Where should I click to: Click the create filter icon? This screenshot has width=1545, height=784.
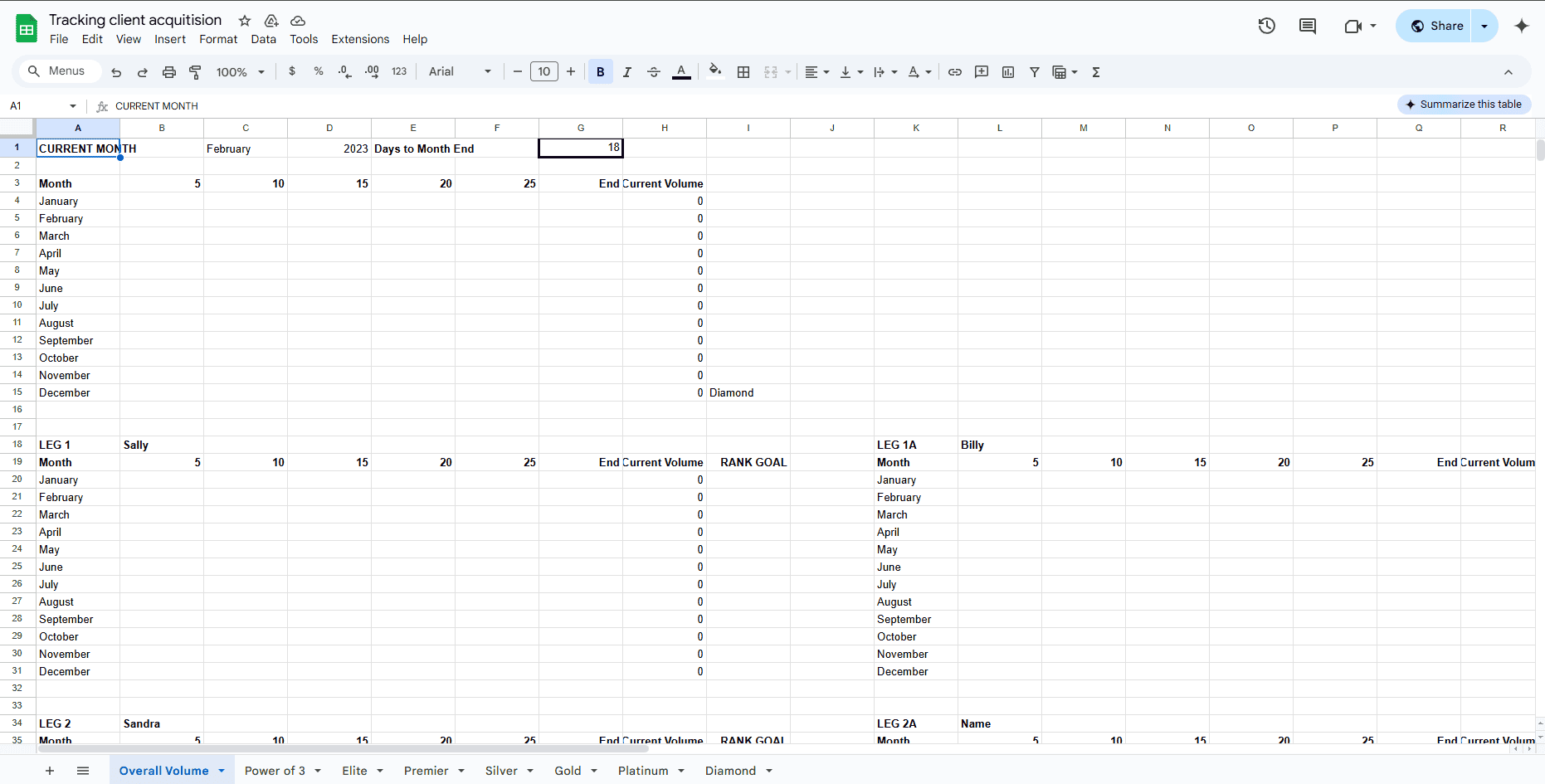coord(1035,72)
